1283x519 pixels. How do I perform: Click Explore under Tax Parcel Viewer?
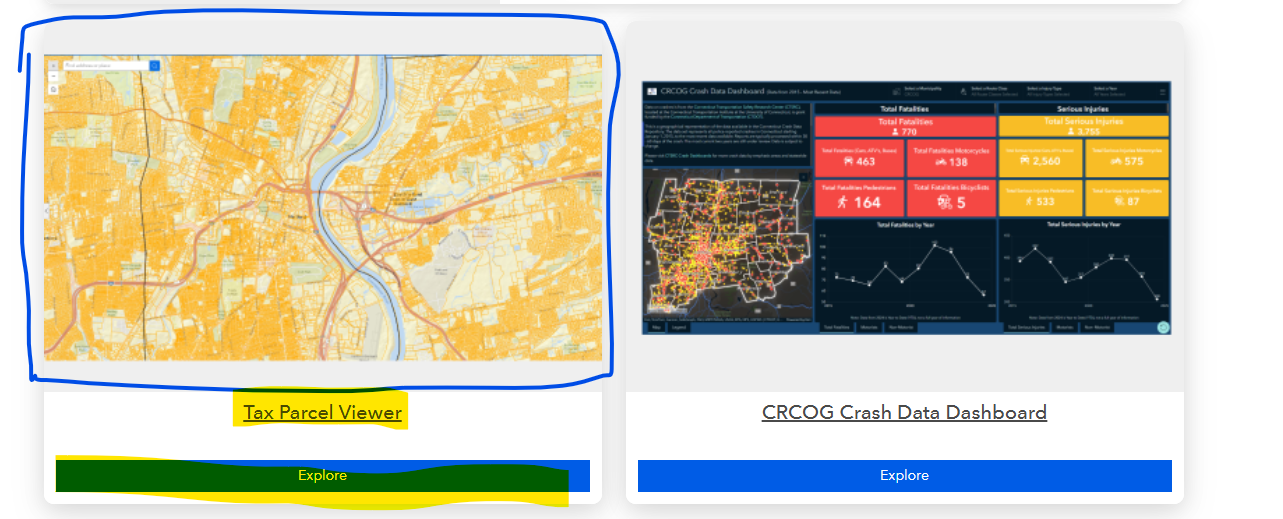pyautogui.click(x=323, y=476)
